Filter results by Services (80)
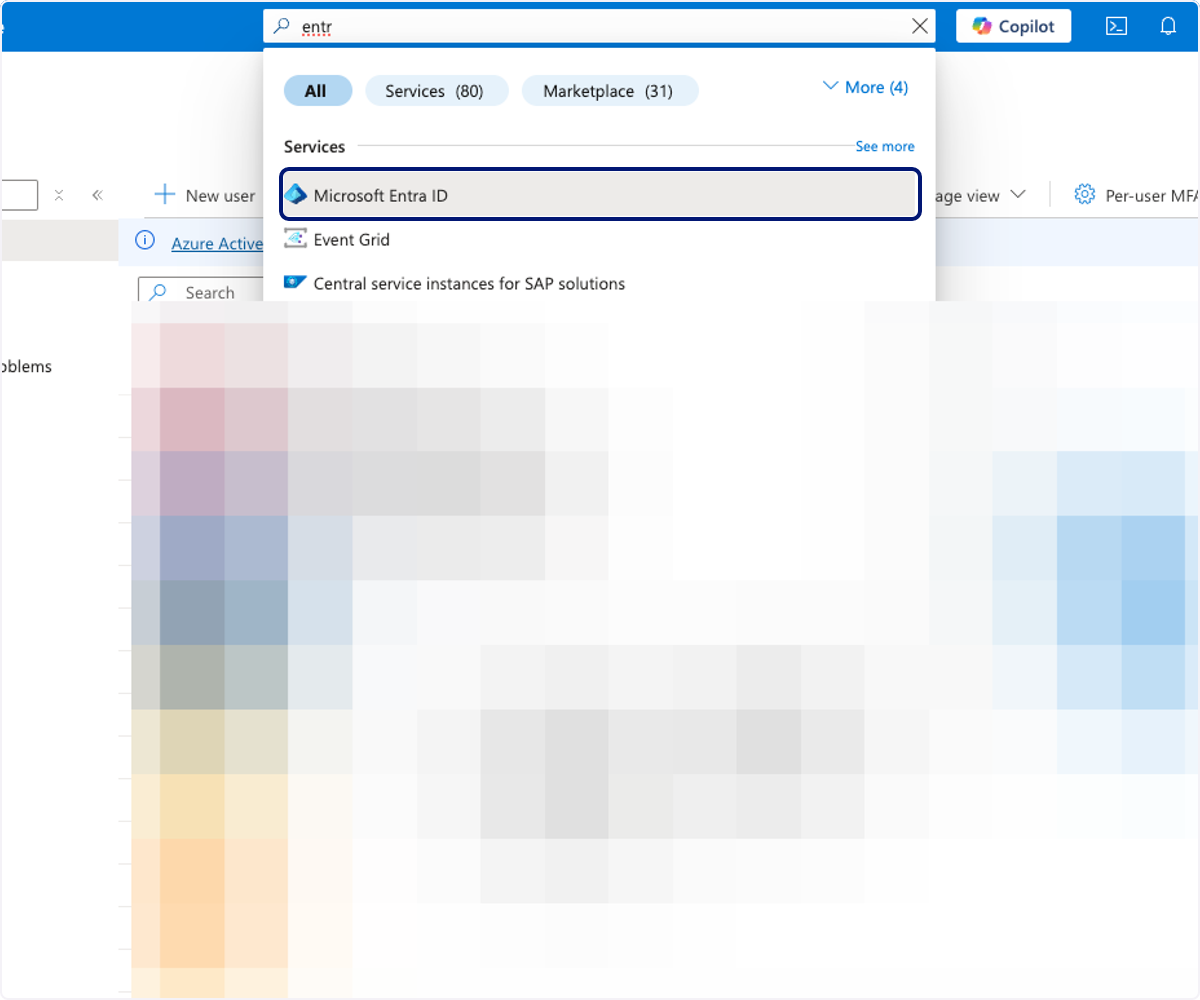The image size is (1200, 1000). [437, 91]
